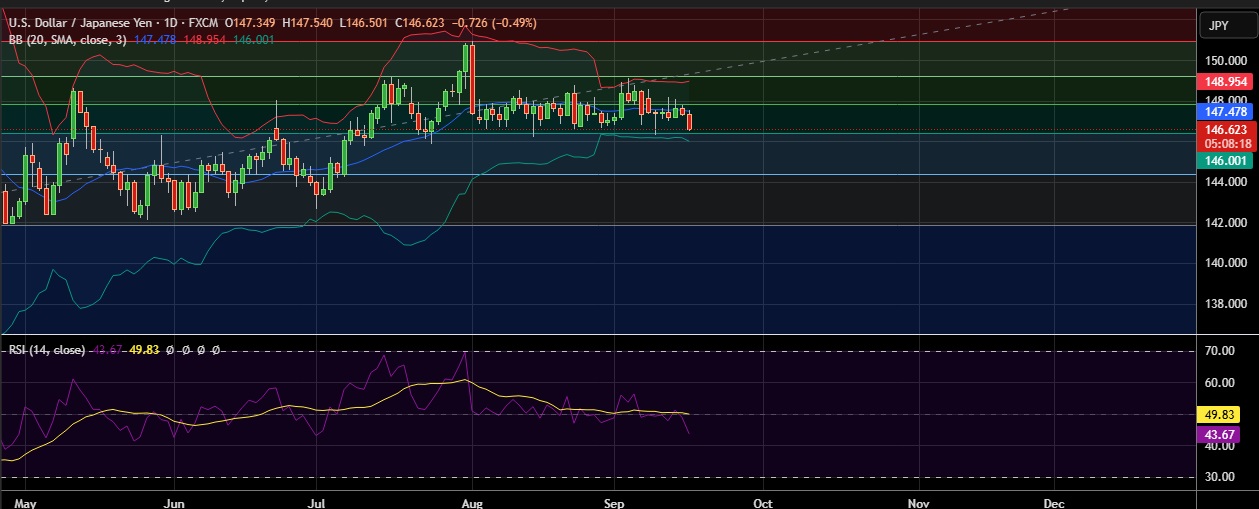Click the U.S. Dollar / Japanese Yen symbol title

point(74,21)
